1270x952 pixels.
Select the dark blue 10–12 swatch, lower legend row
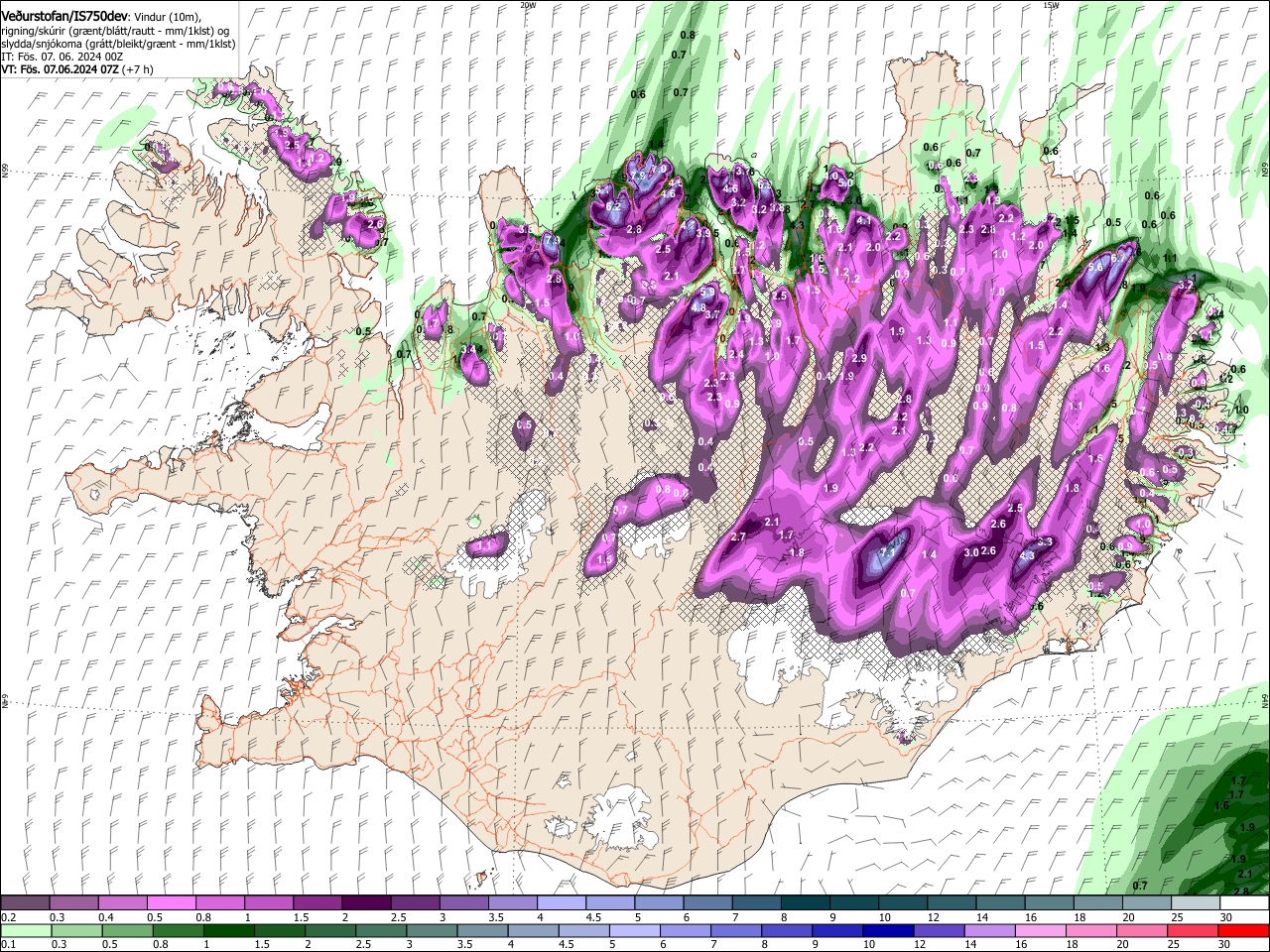pyautogui.click(x=889, y=930)
